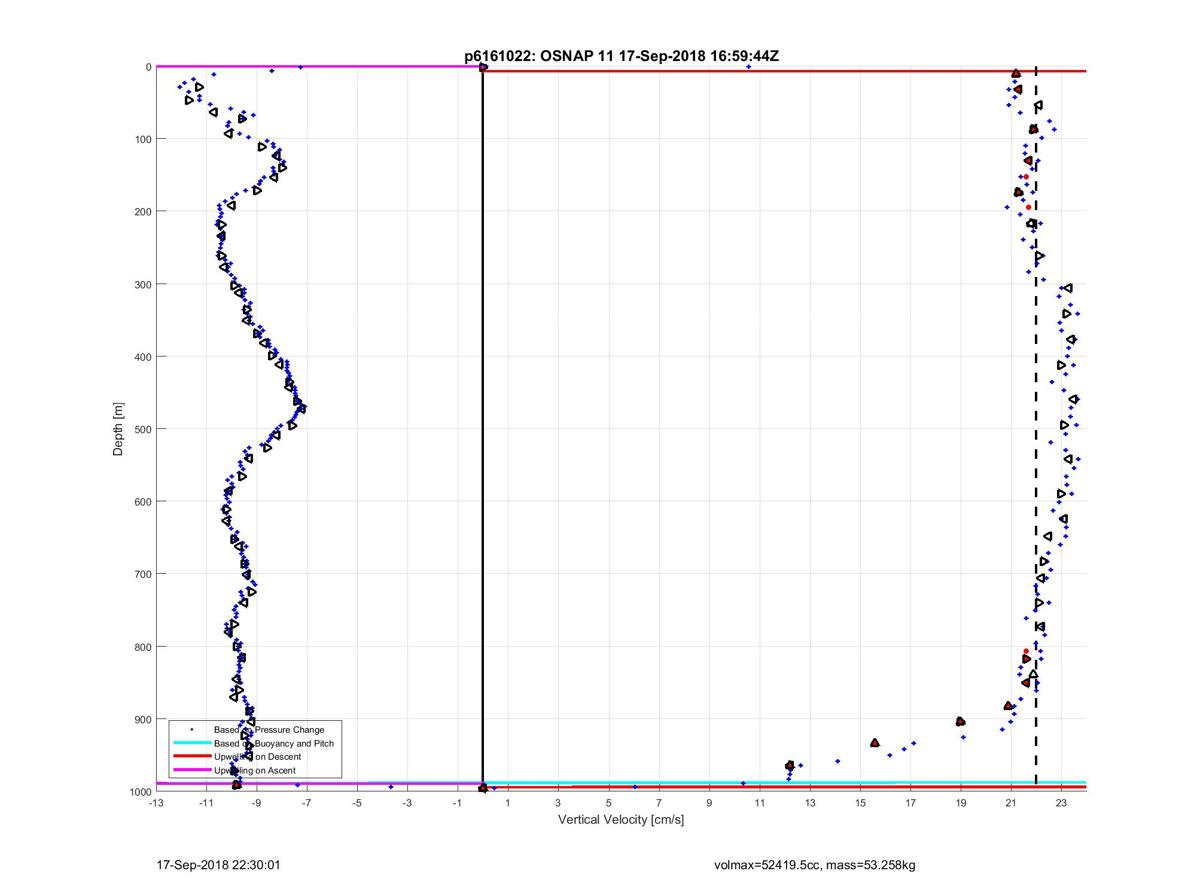This screenshot has height=889, width=1200.
Task: Click x-axis tick label -3
Action: pyautogui.click(x=407, y=803)
